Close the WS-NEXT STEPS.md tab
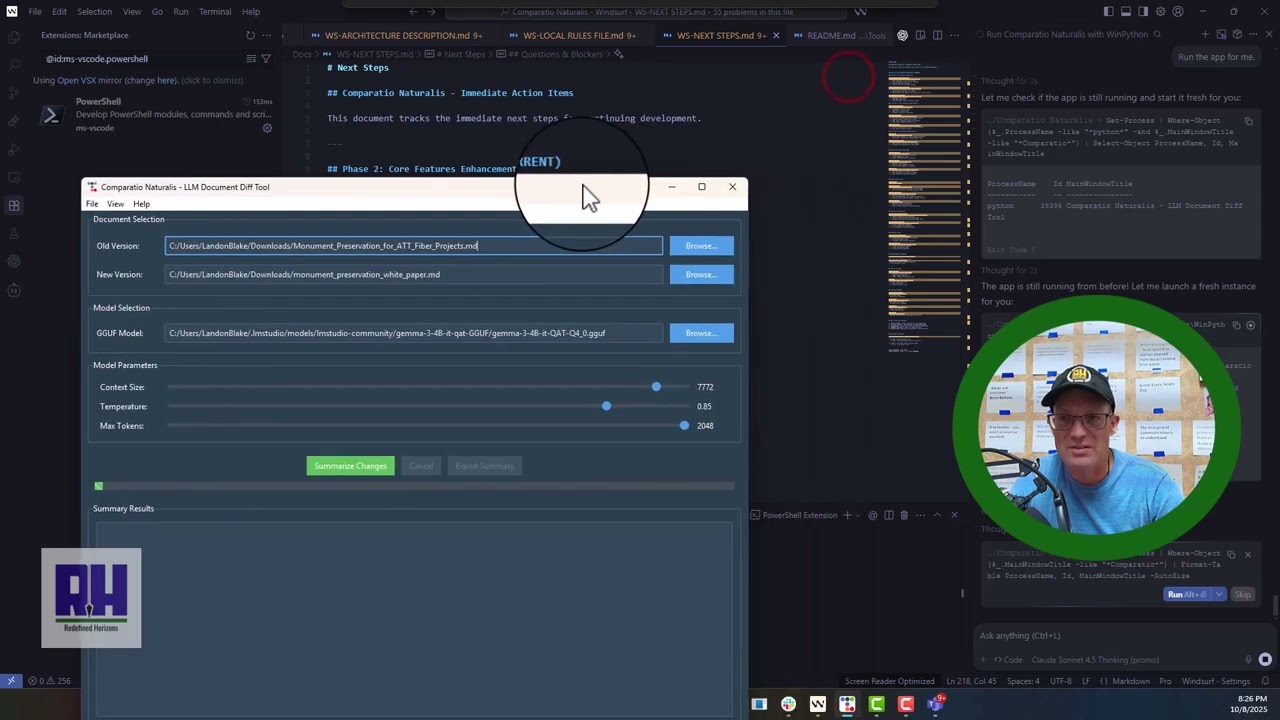This screenshot has height=720, width=1280. click(777, 35)
